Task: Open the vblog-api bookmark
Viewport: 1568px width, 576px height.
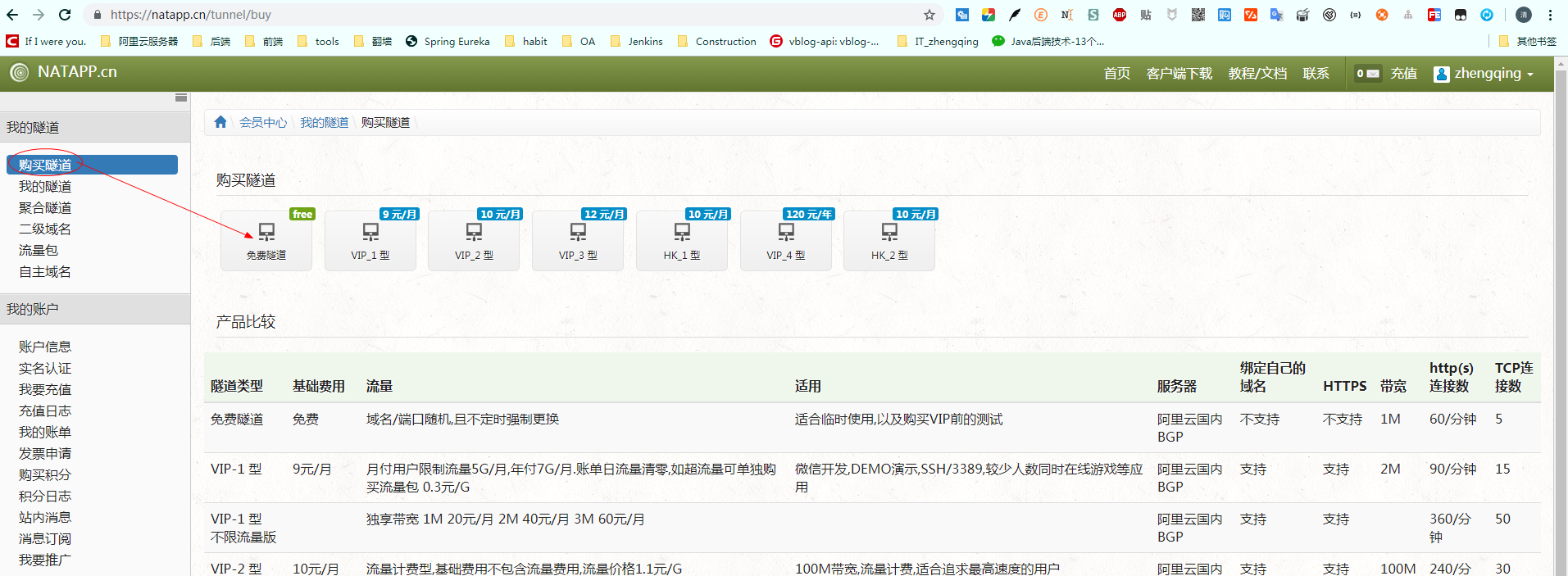Action: pos(825,41)
